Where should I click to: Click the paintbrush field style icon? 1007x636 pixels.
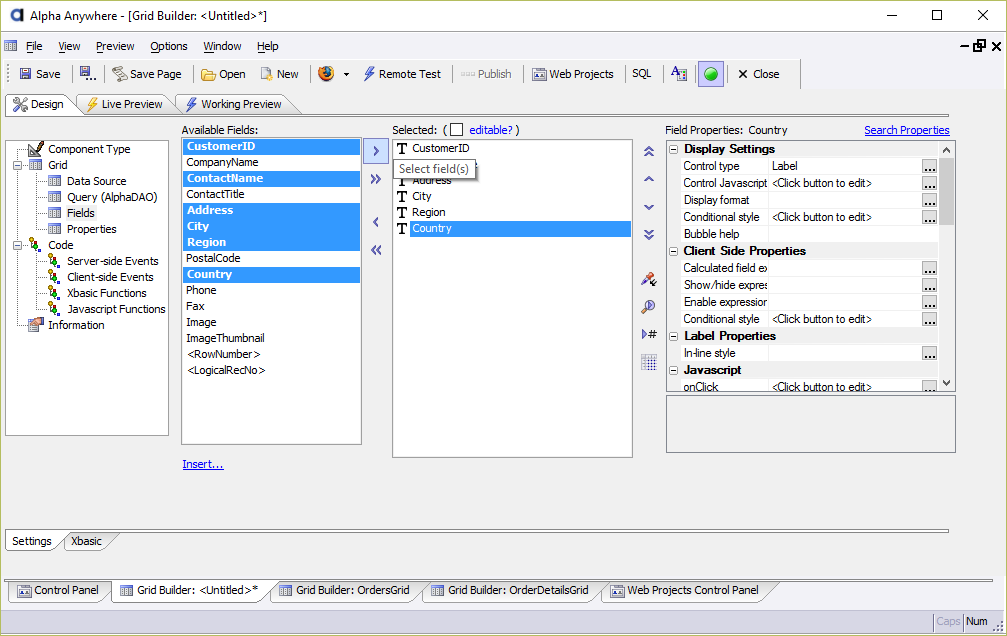649,279
